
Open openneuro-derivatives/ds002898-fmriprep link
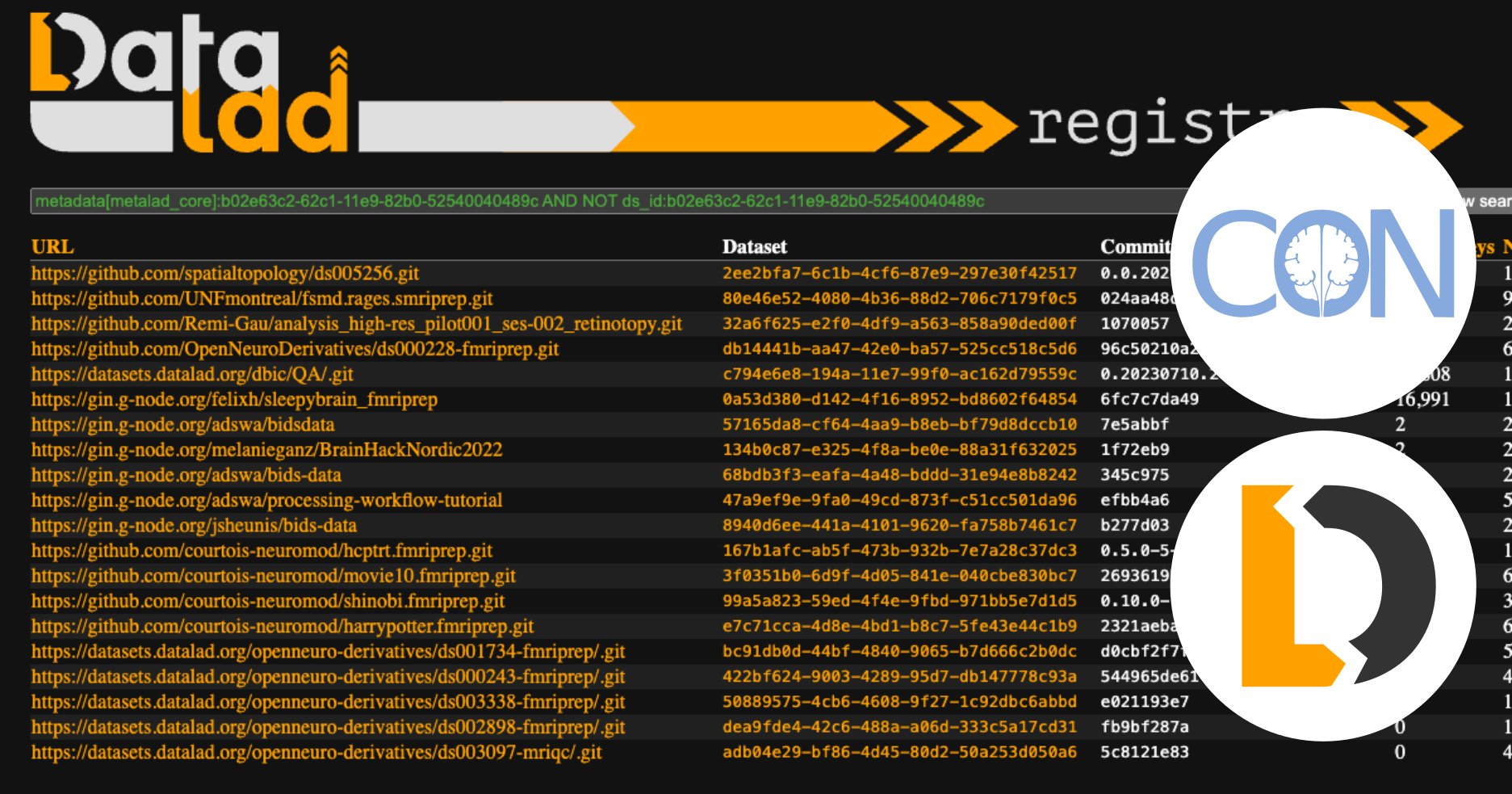329,727
